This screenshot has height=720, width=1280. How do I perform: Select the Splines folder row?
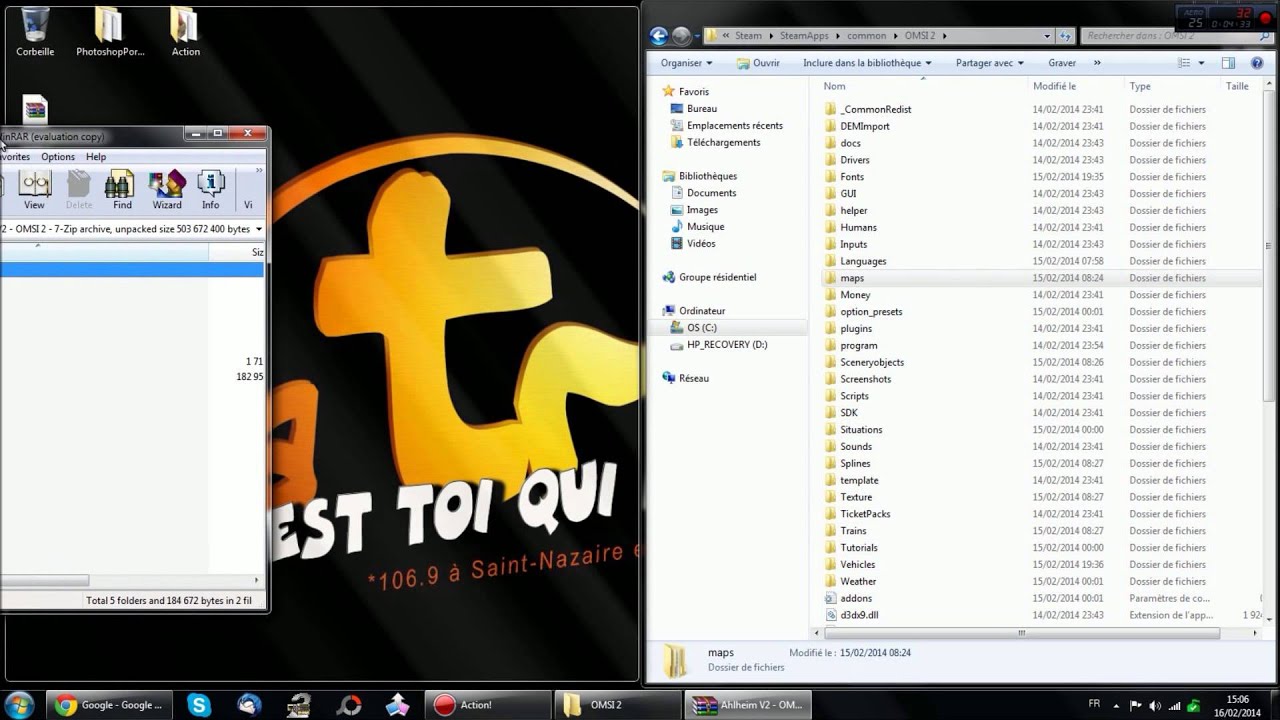tap(1040, 463)
